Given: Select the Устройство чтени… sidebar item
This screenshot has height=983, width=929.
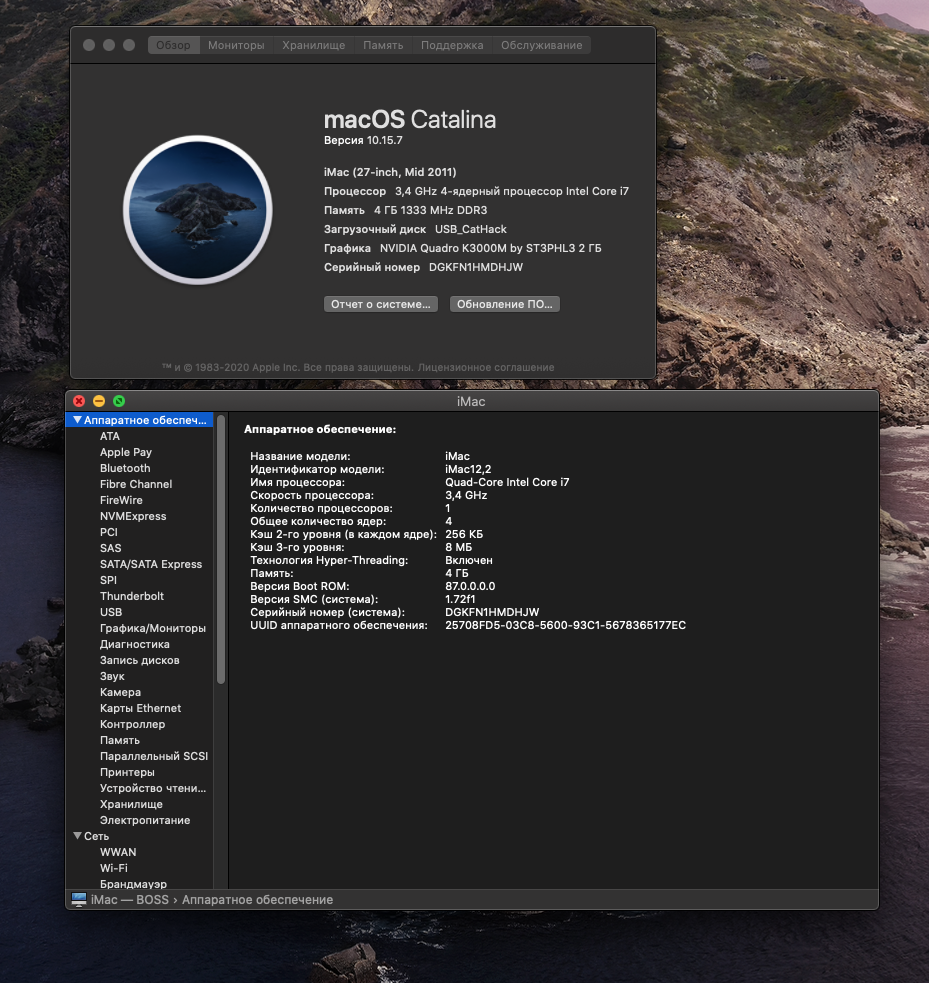Looking at the screenshot, I should (x=152, y=788).
